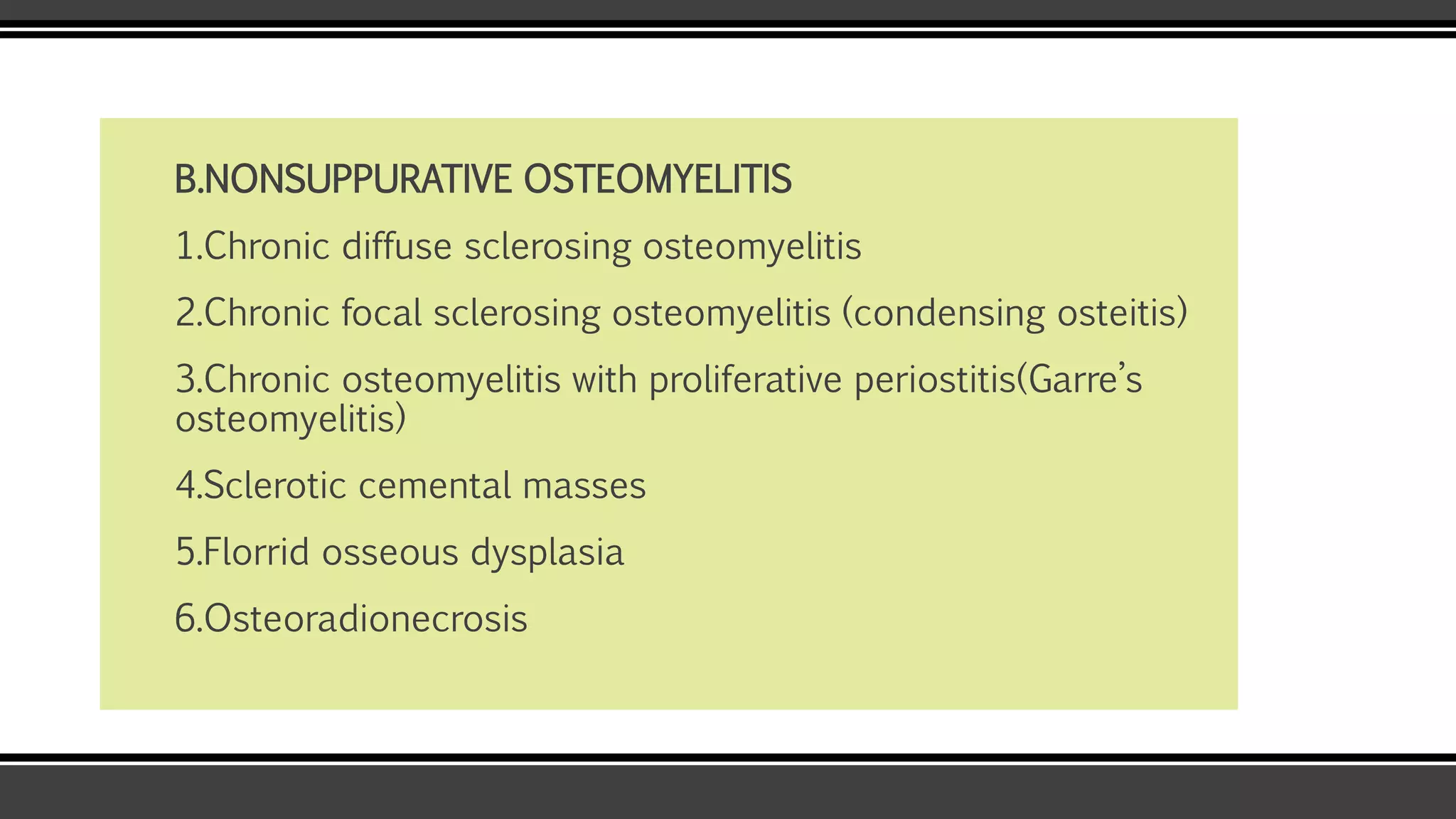Click empty green area below 'Osteoradionecrosis'
This screenshot has width=1456, height=819.
(x=640, y=675)
